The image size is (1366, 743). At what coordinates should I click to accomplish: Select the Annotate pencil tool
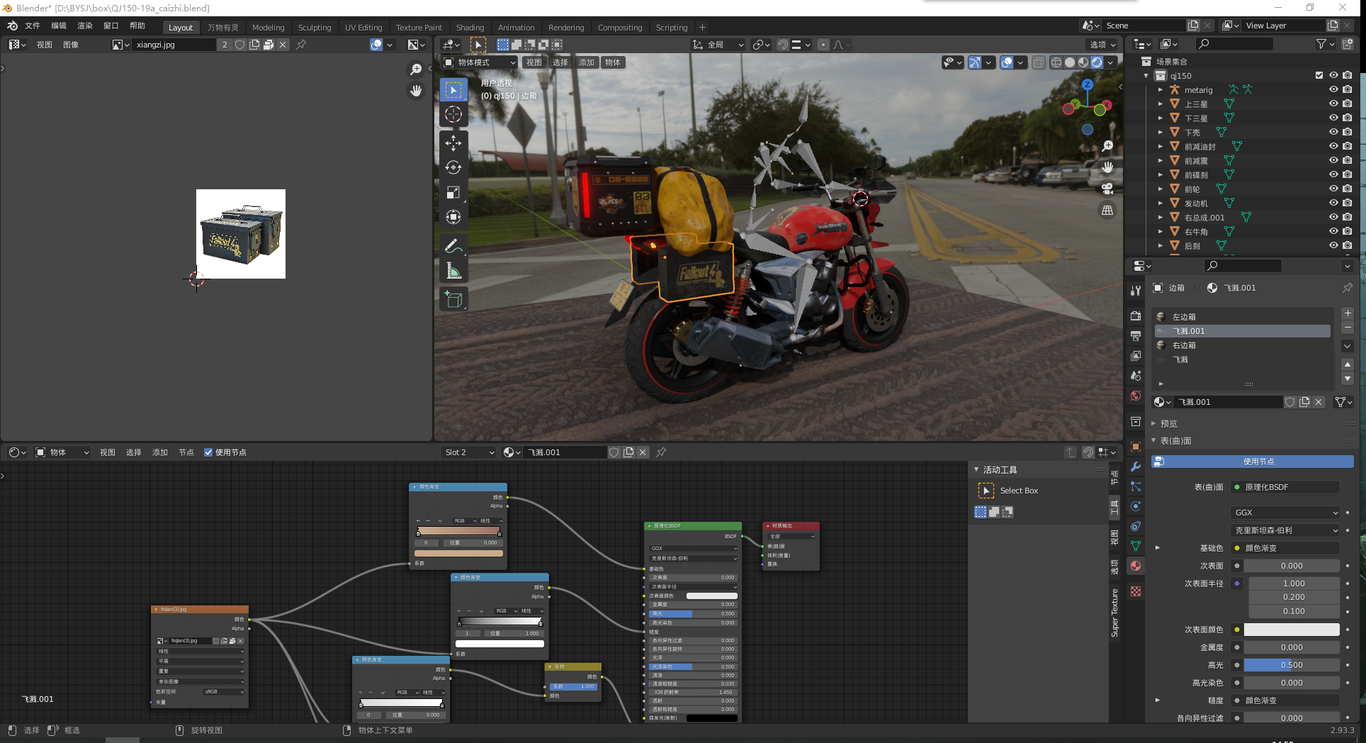coord(453,246)
